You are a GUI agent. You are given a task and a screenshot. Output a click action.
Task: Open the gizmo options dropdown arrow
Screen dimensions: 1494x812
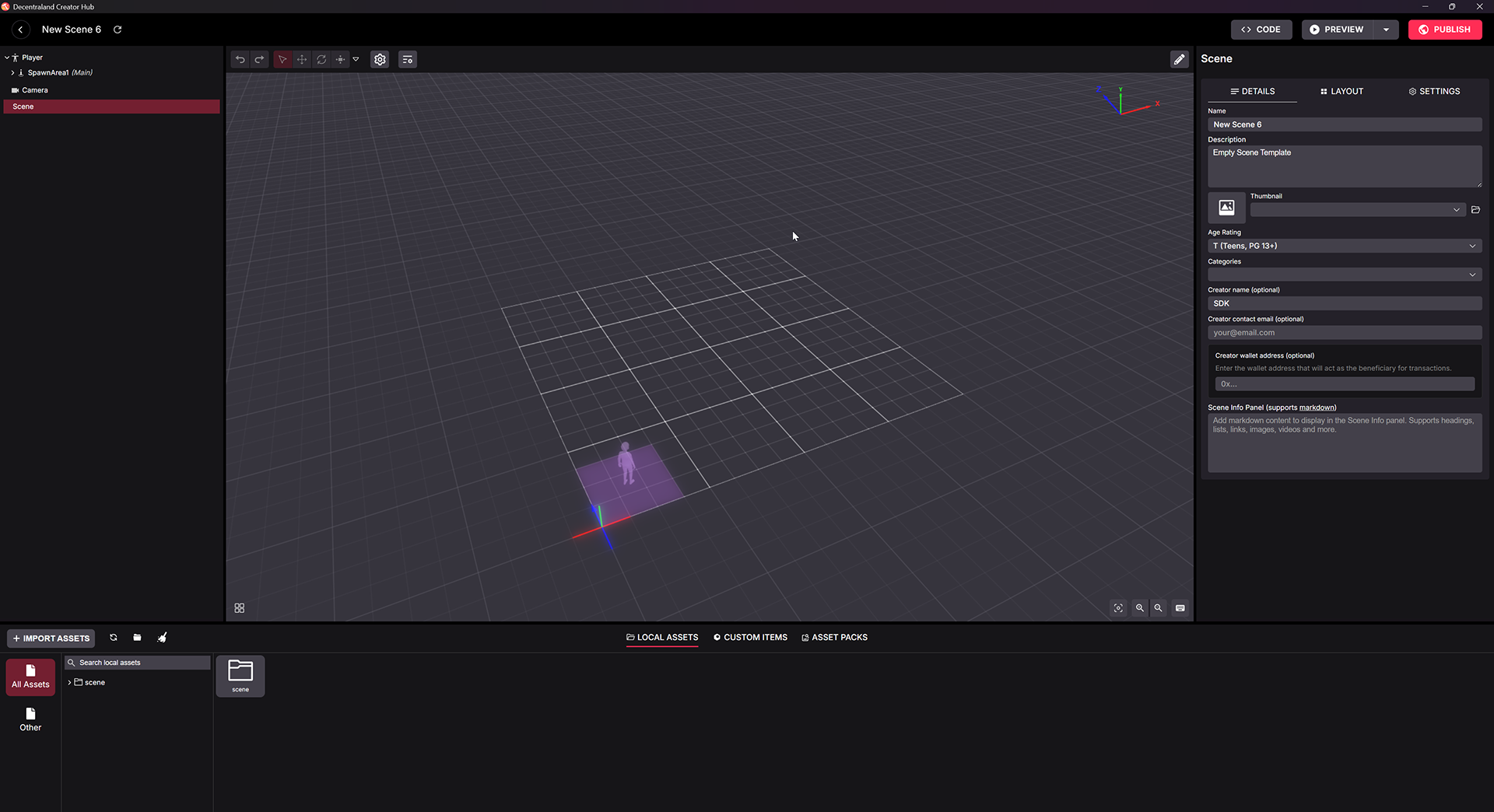coord(356,59)
